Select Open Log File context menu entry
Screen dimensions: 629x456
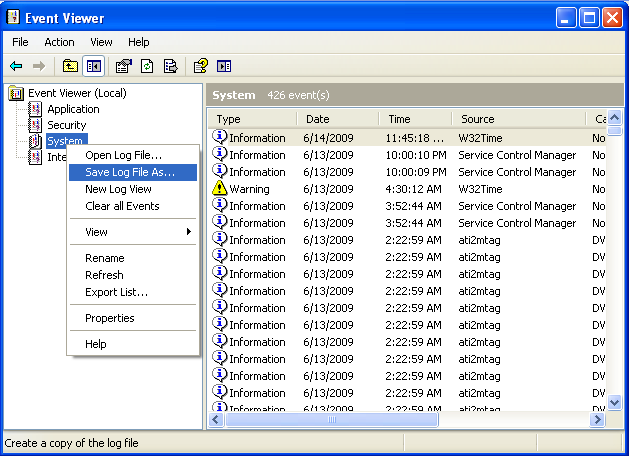[x=123, y=155]
